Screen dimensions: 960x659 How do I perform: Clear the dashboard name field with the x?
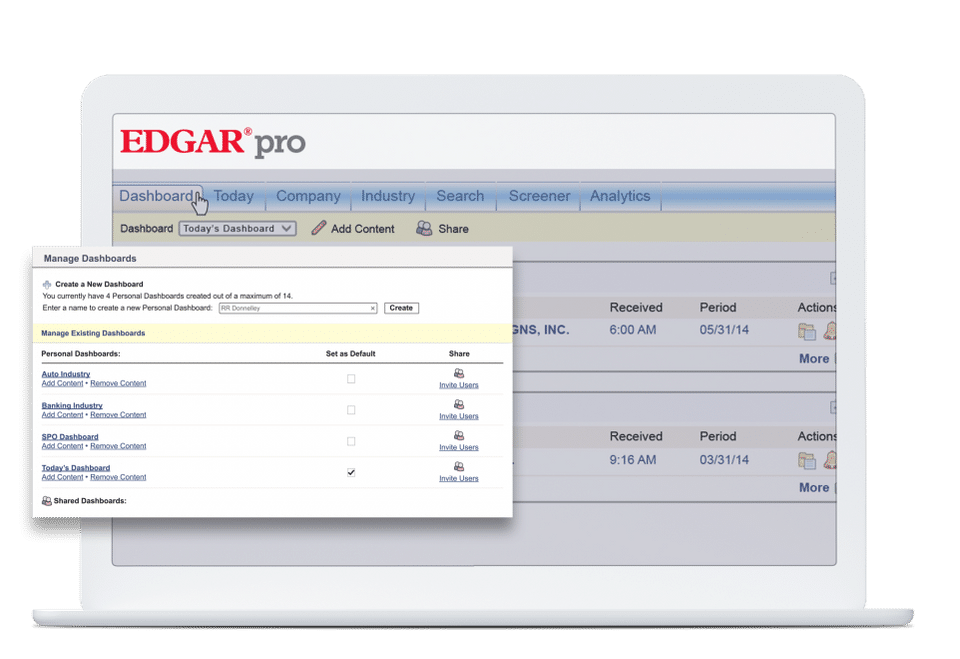coord(373,308)
